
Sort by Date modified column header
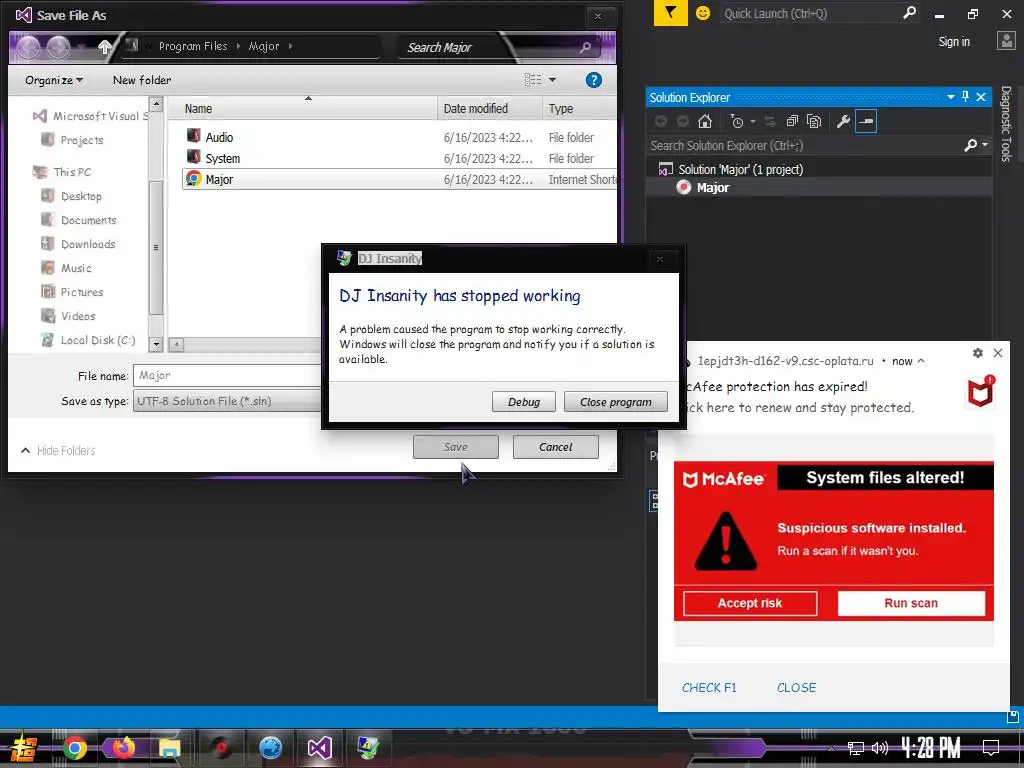coord(489,108)
